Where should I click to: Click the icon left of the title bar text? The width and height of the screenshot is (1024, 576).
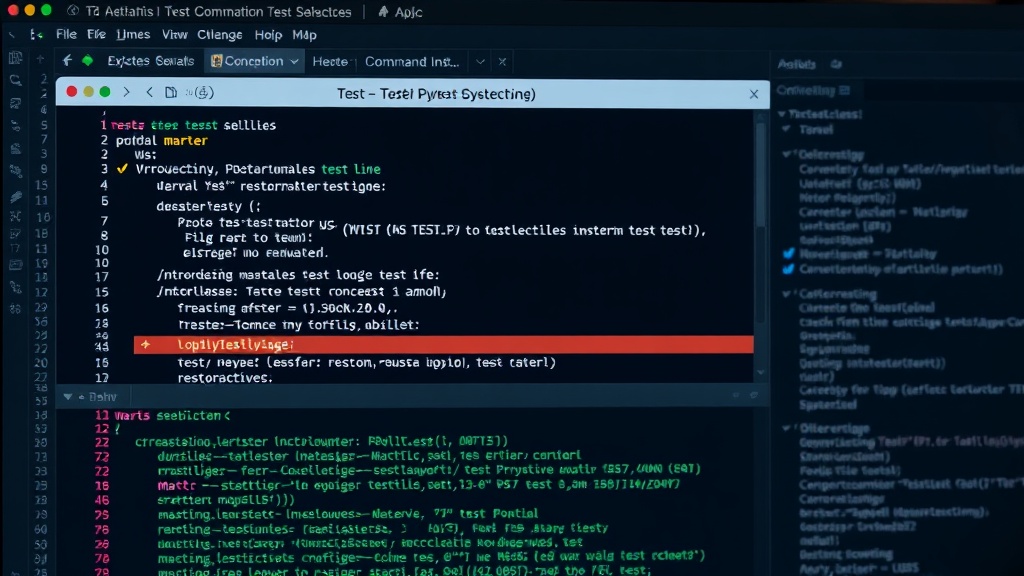[x=73, y=11]
